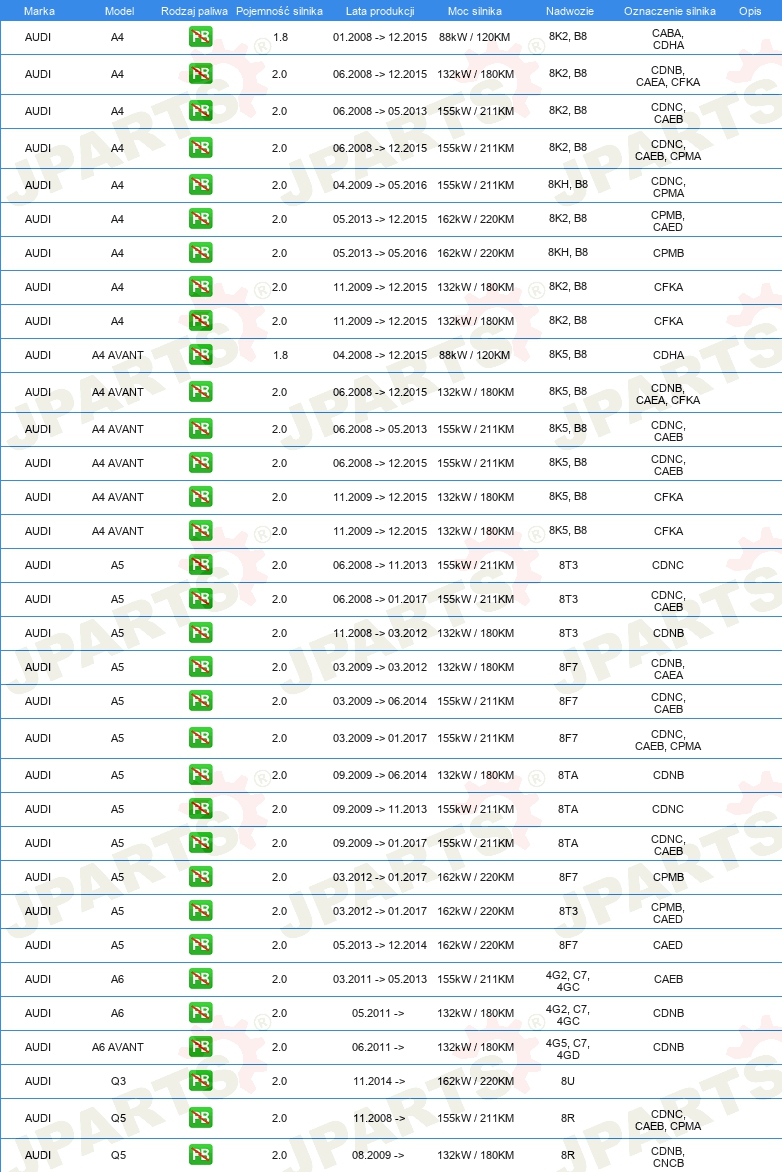The height and width of the screenshot is (1172, 782).
Task: Click fuel icon in A6 AVANT row
Action: [200, 1047]
